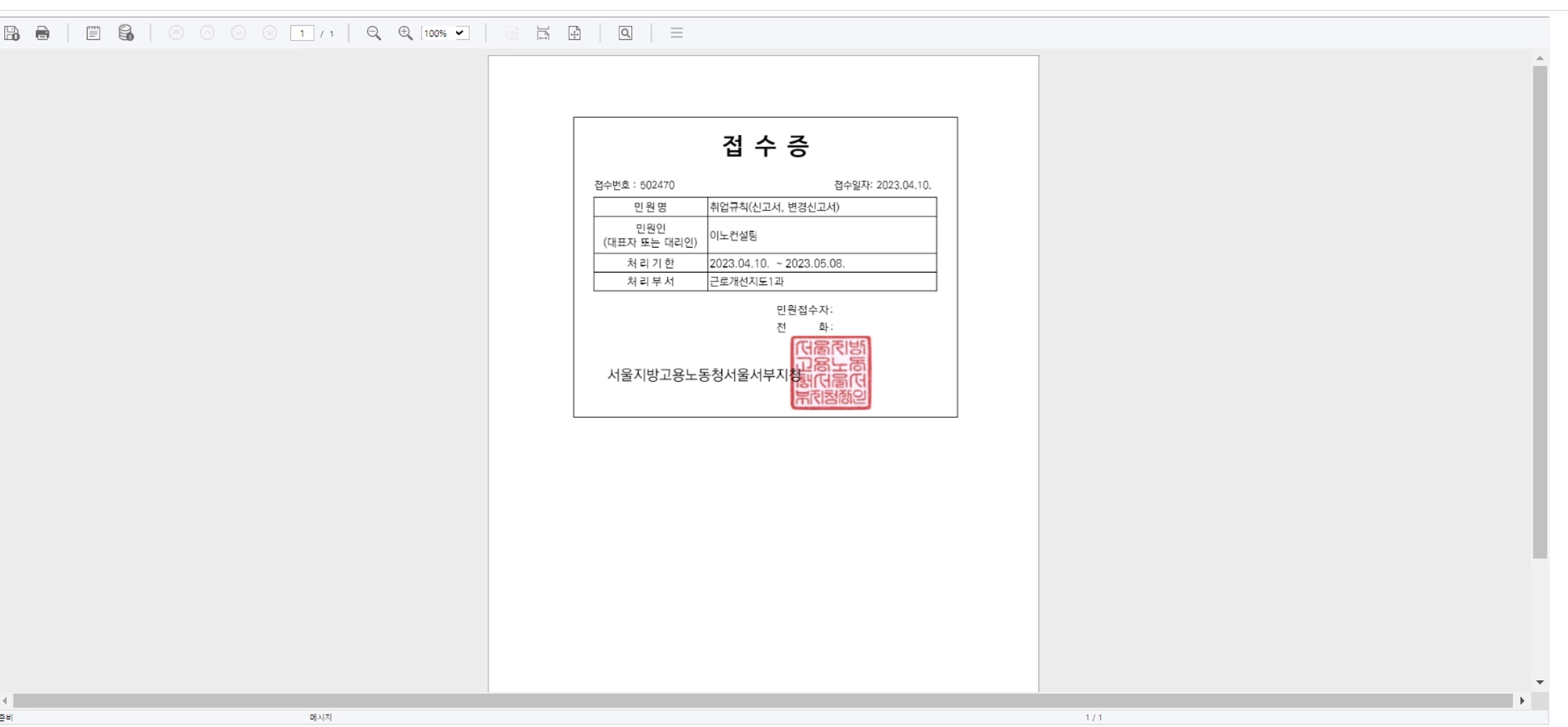
Task: Click the horizontal scrollbar right arrow
Action: coord(1523,700)
